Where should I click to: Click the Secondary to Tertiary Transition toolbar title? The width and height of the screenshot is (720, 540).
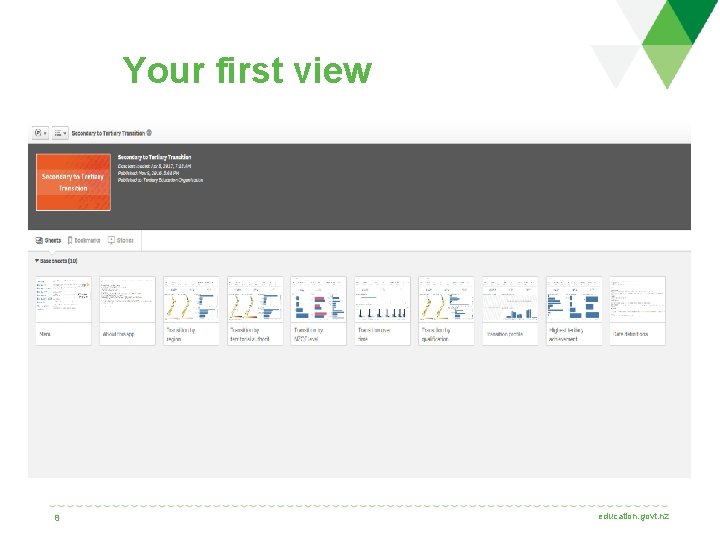pyautogui.click(x=108, y=133)
